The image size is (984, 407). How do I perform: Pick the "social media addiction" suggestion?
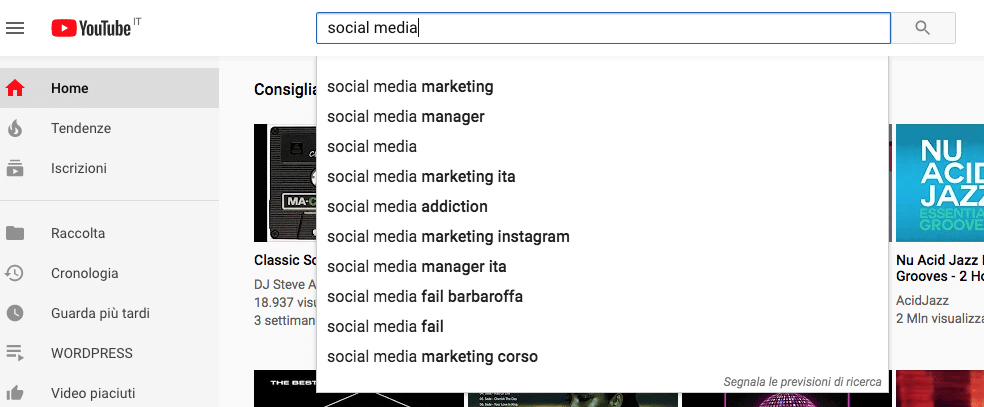[602, 207]
